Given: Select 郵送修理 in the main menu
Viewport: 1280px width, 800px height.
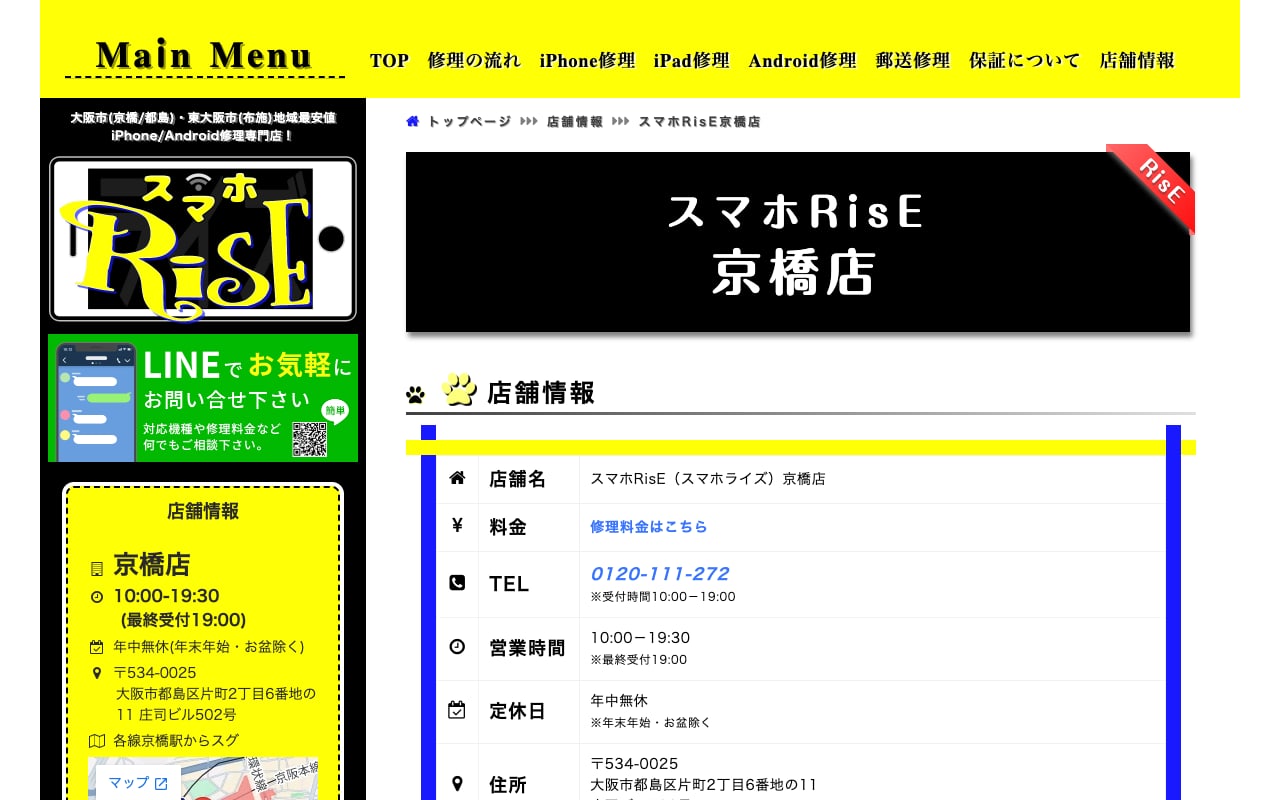Looking at the screenshot, I should click(913, 60).
